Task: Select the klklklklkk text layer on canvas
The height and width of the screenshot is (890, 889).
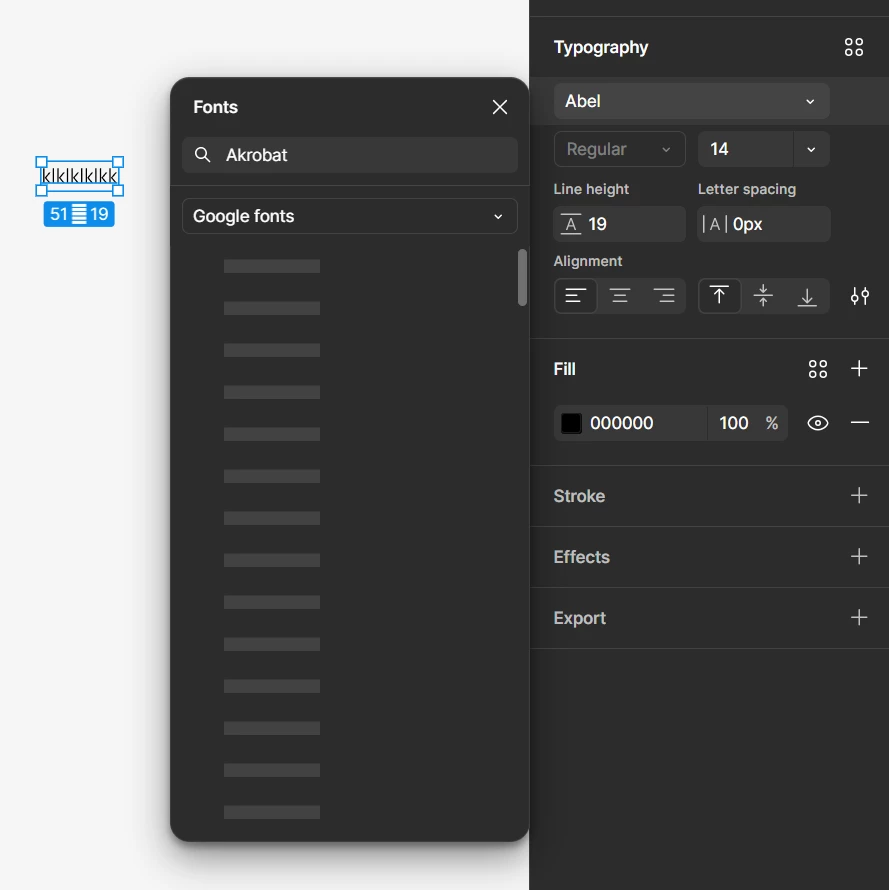Action: point(79,176)
